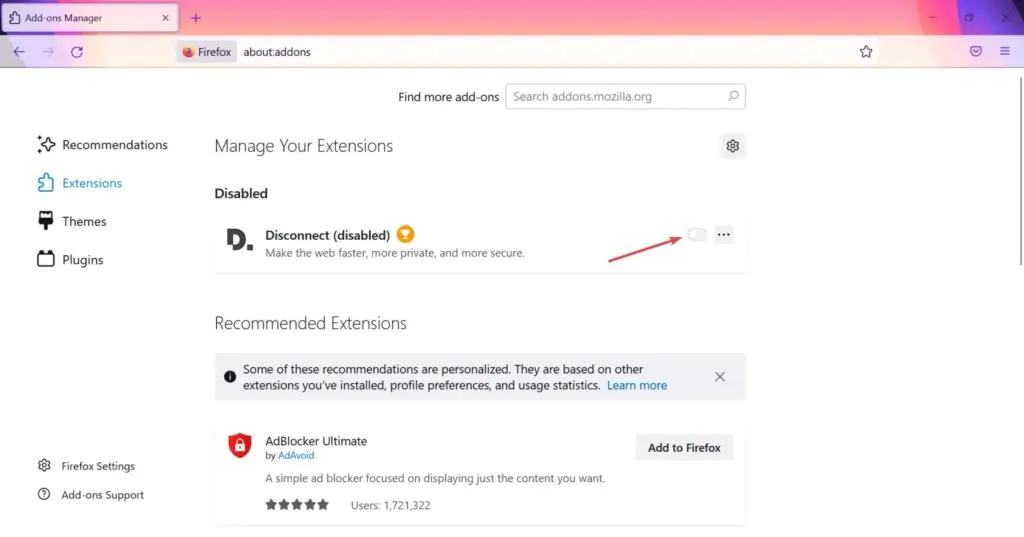Screen dimensions: 1024x537
Task: Bookmark this page with the star icon
Action: (x=866, y=52)
